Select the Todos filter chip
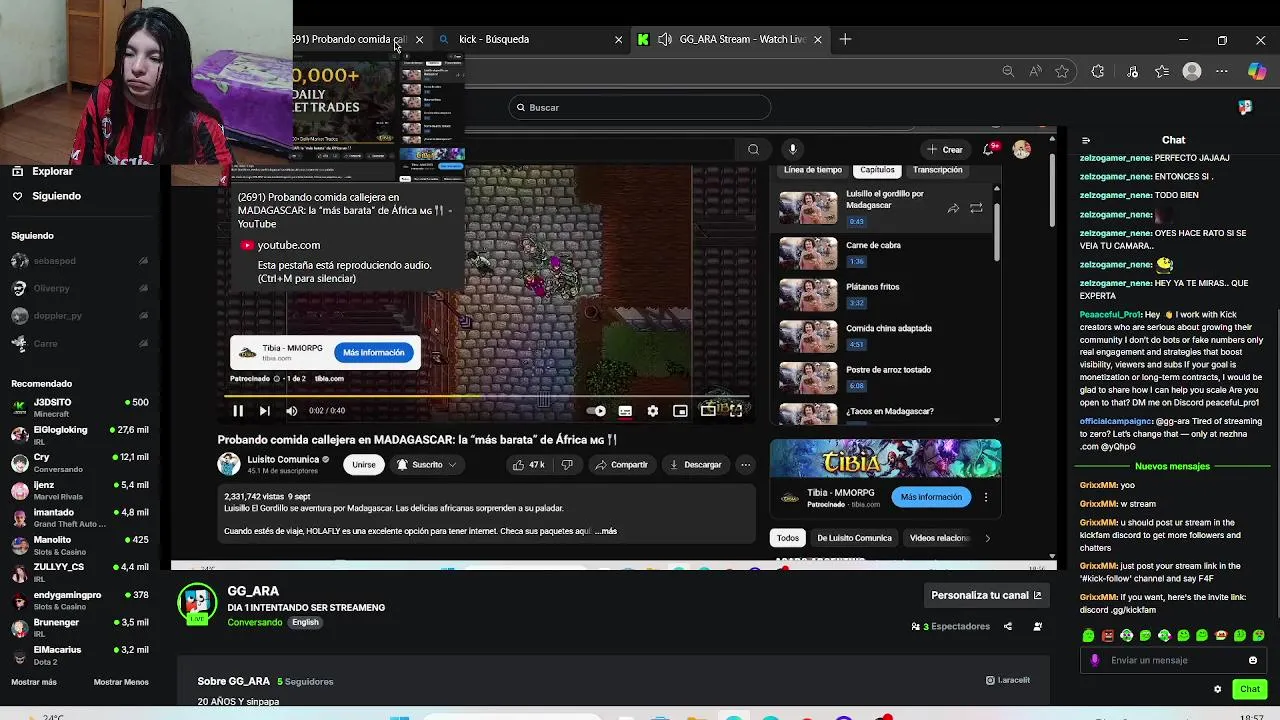The width and height of the screenshot is (1280, 720). [x=788, y=538]
